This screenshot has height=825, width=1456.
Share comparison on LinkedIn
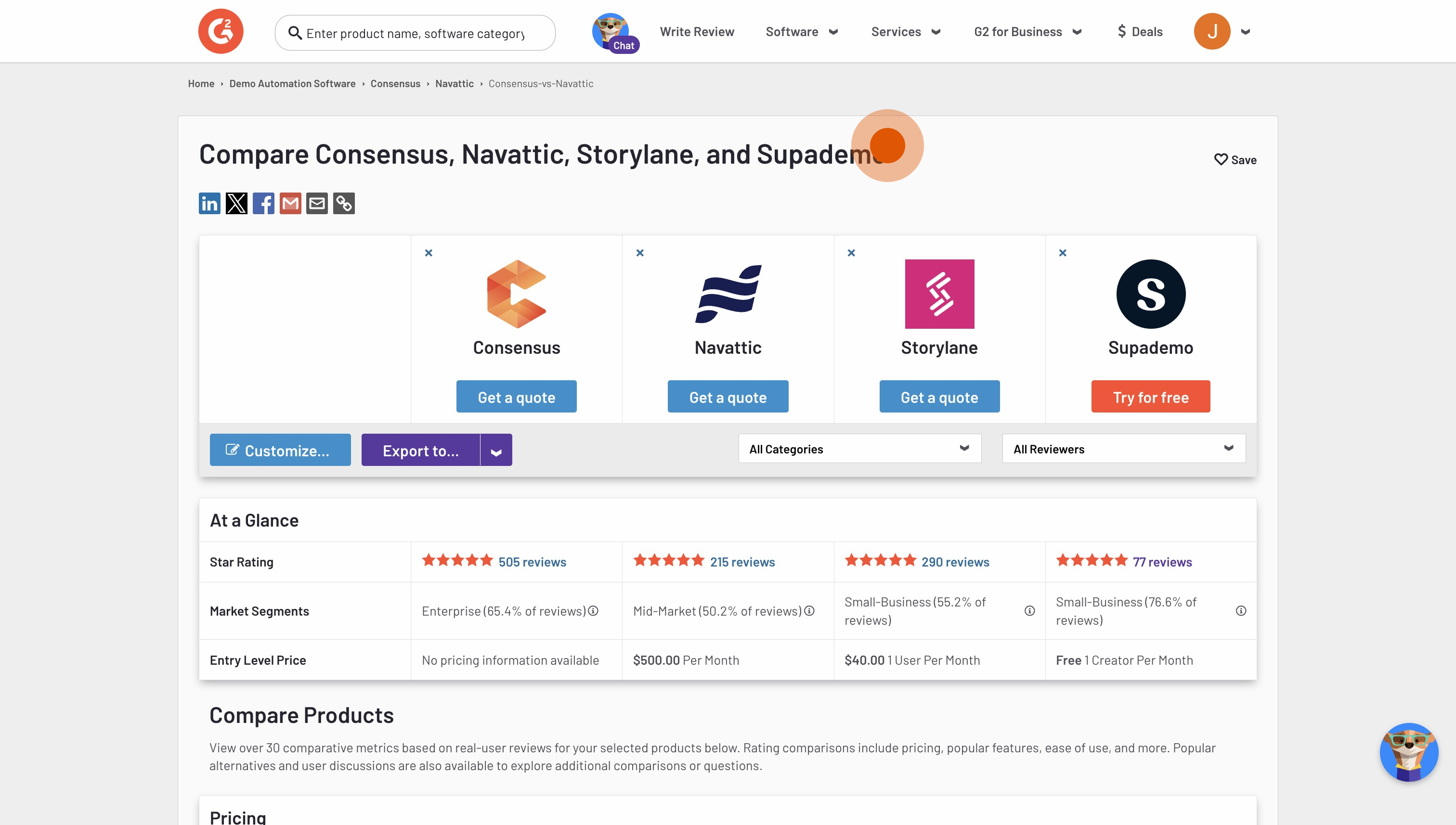click(x=209, y=204)
